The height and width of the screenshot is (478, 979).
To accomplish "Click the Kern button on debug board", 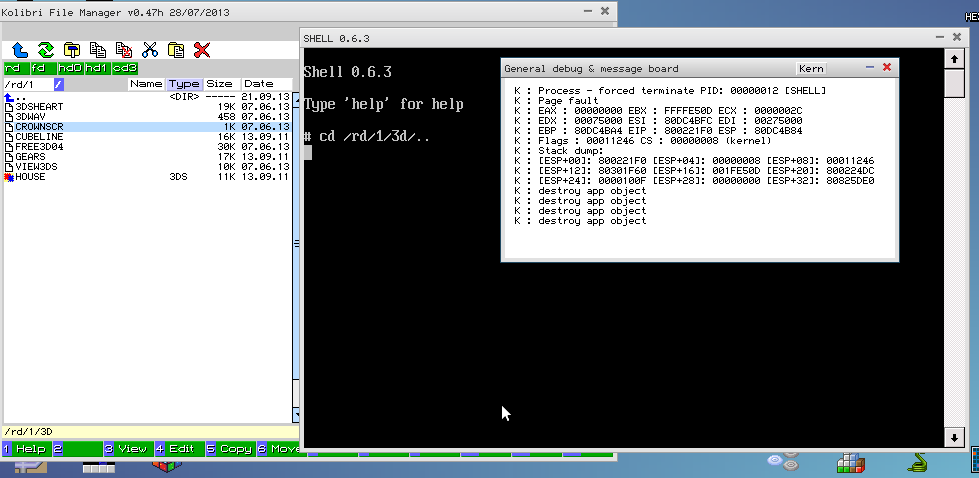I will pyautogui.click(x=811, y=69).
